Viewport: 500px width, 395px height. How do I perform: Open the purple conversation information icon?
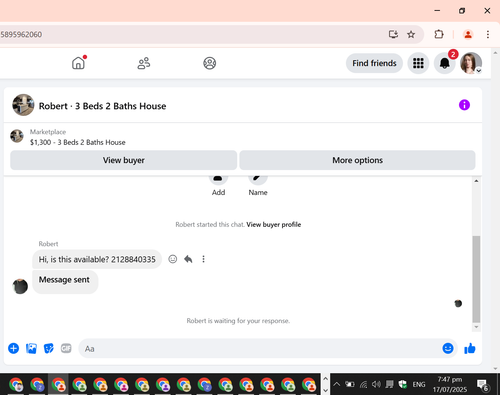(464, 105)
